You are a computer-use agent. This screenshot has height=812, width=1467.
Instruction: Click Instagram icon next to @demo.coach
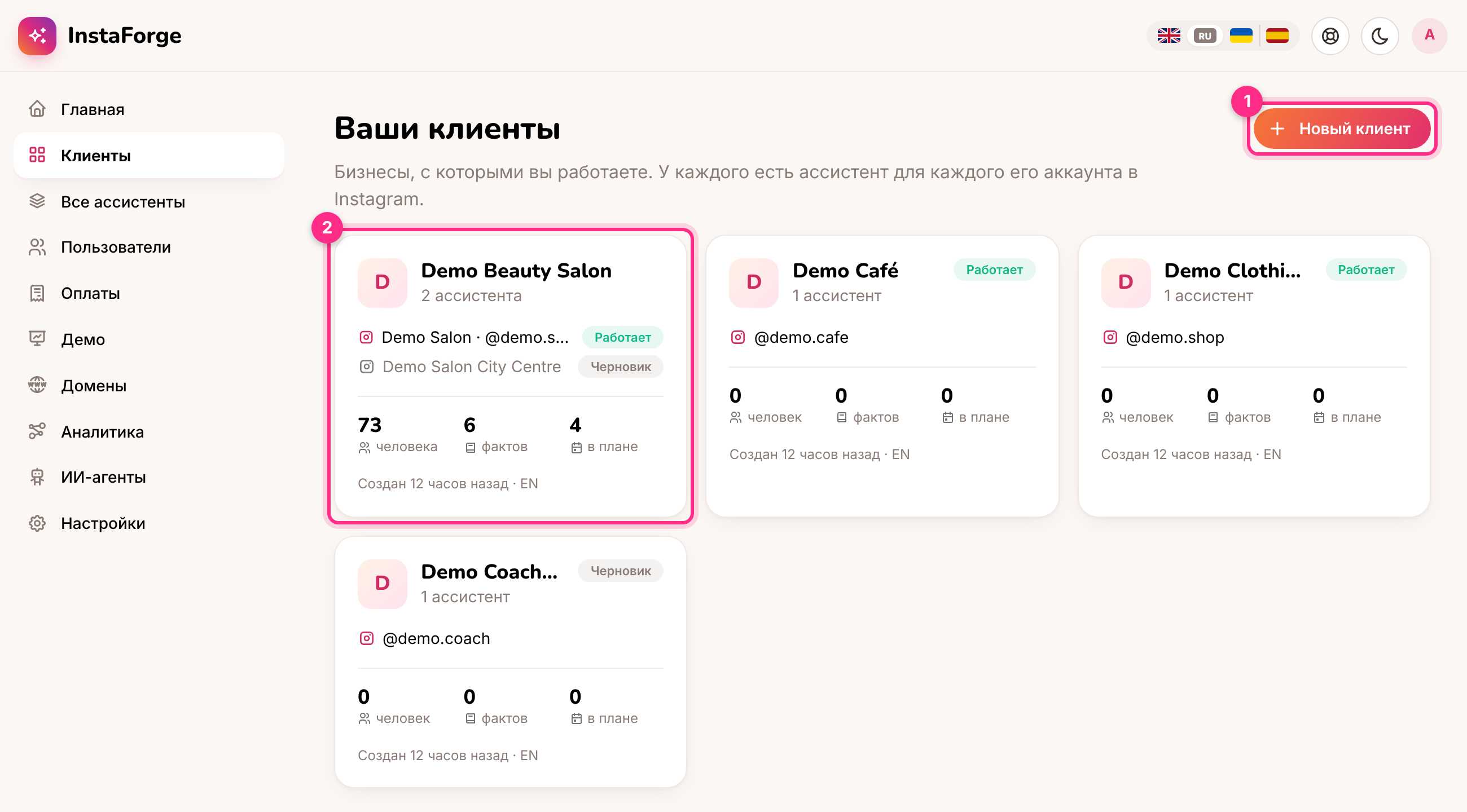coord(366,638)
